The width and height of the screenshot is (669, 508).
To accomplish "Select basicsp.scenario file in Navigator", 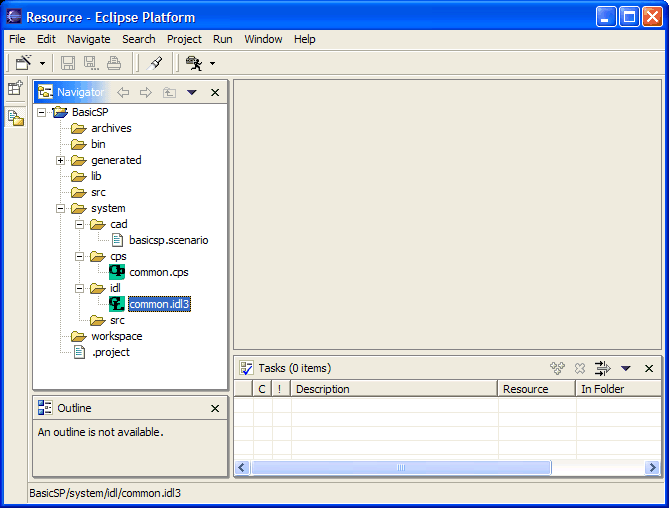I will point(168,240).
